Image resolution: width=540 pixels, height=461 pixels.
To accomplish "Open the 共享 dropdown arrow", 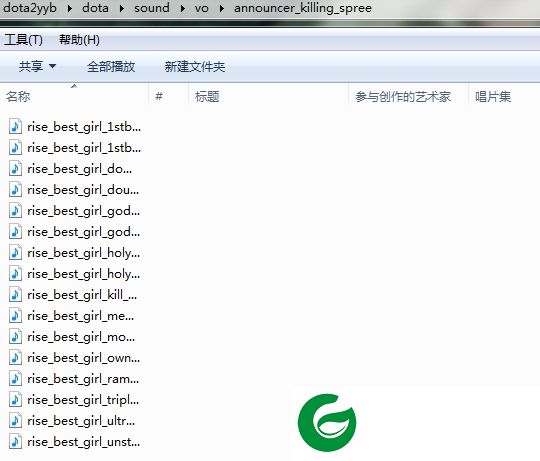I will click(x=52, y=66).
